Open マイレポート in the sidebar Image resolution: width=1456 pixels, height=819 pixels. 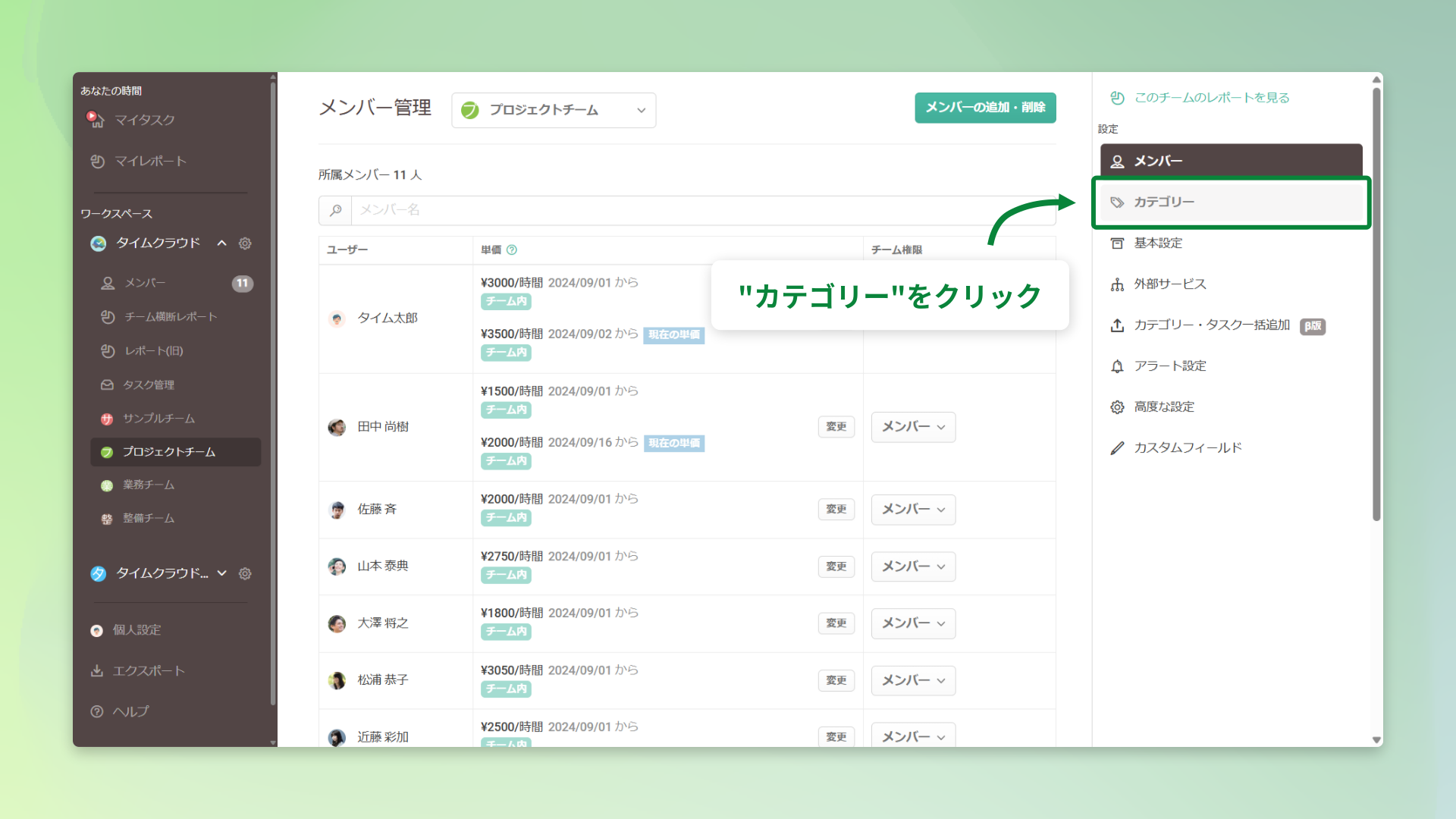tap(149, 161)
